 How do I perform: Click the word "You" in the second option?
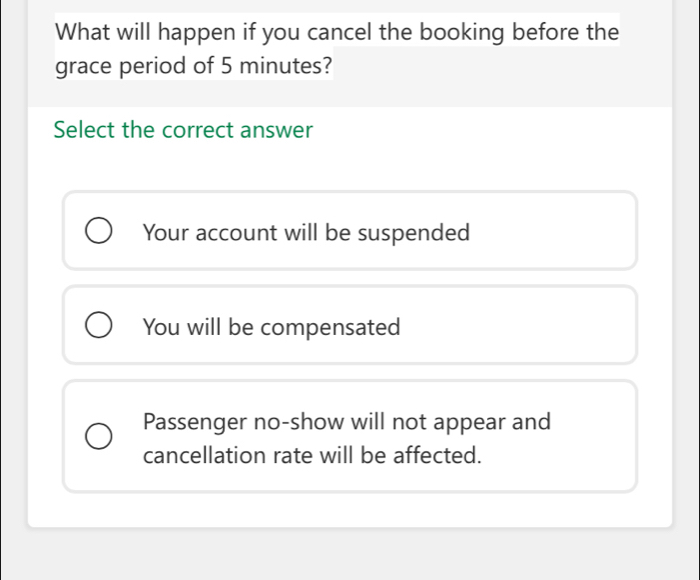[x=160, y=327]
